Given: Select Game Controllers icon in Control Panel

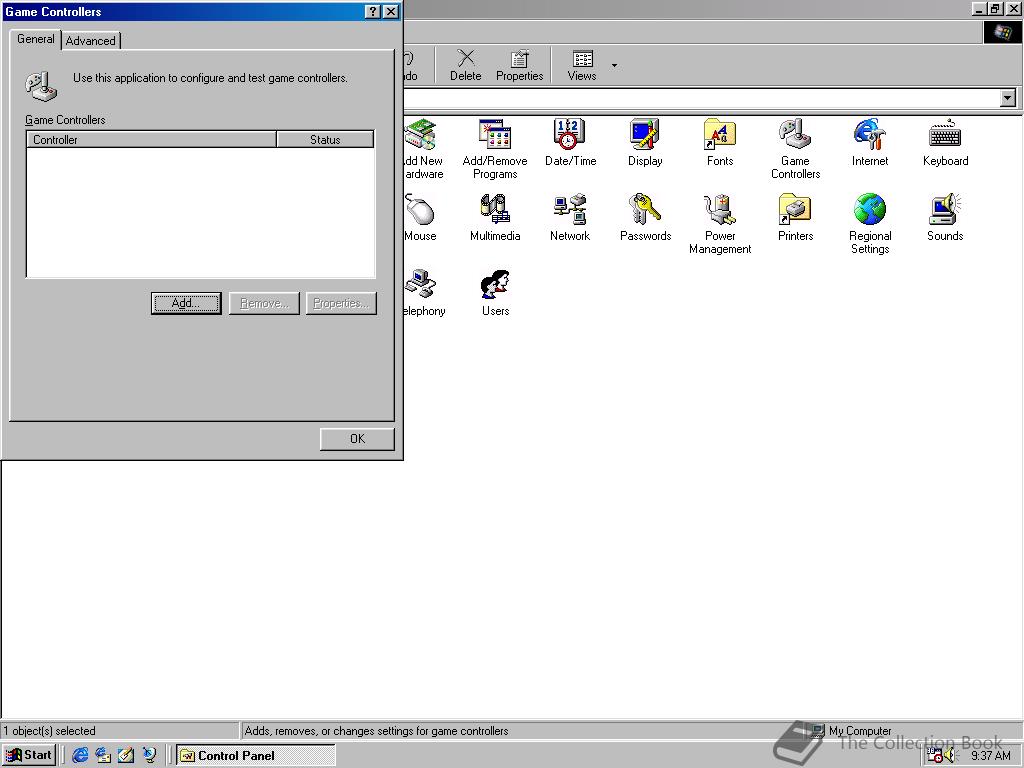Looking at the screenshot, I should 795,149.
